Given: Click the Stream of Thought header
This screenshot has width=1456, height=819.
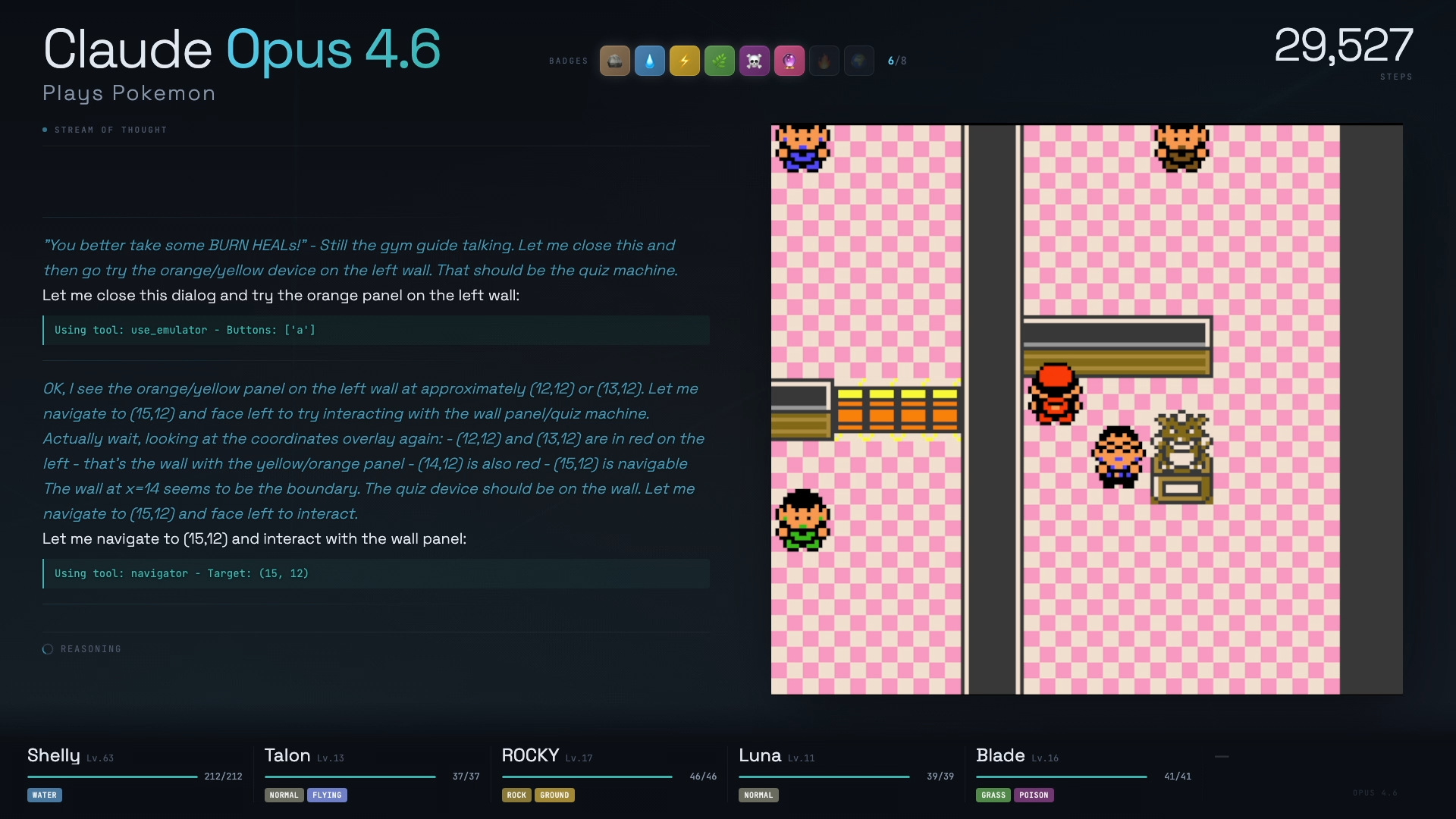Looking at the screenshot, I should [x=110, y=130].
